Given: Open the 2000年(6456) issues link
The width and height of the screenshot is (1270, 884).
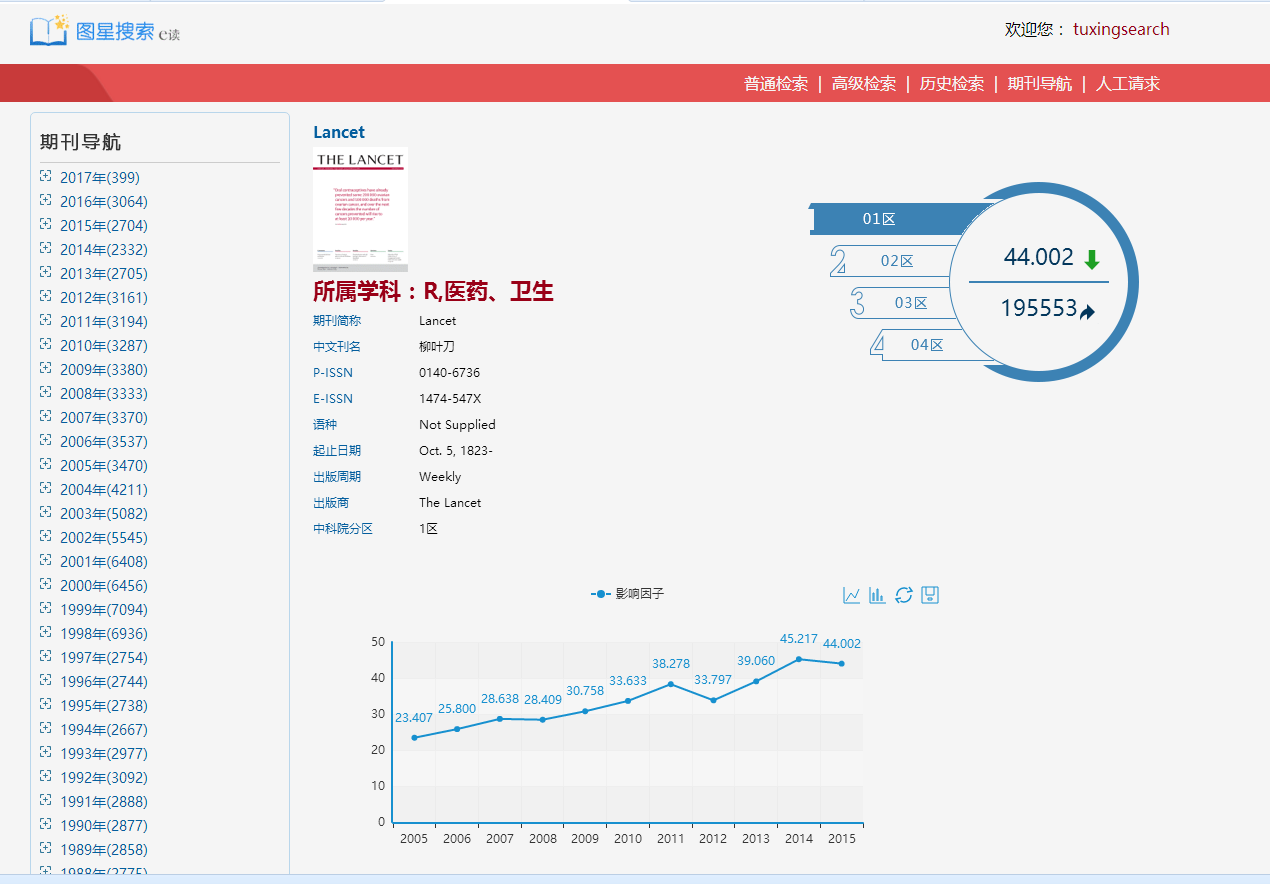Looking at the screenshot, I should [104, 586].
